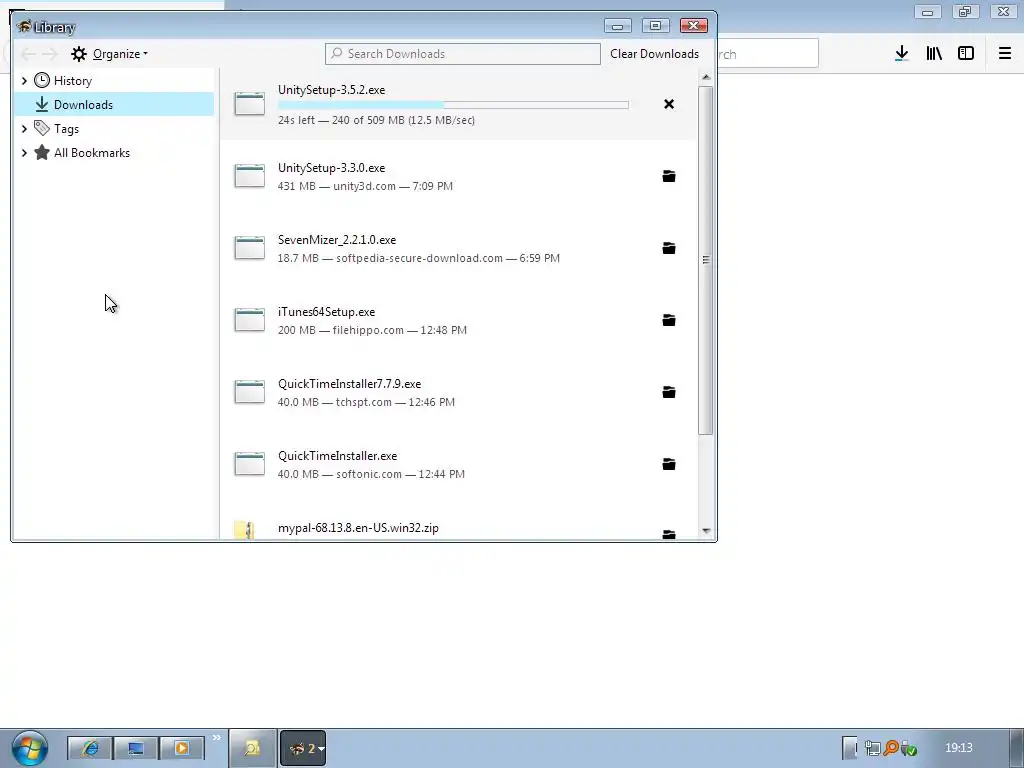Click the SevenMizer file icon
1024x768 pixels.
click(x=249, y=248)
